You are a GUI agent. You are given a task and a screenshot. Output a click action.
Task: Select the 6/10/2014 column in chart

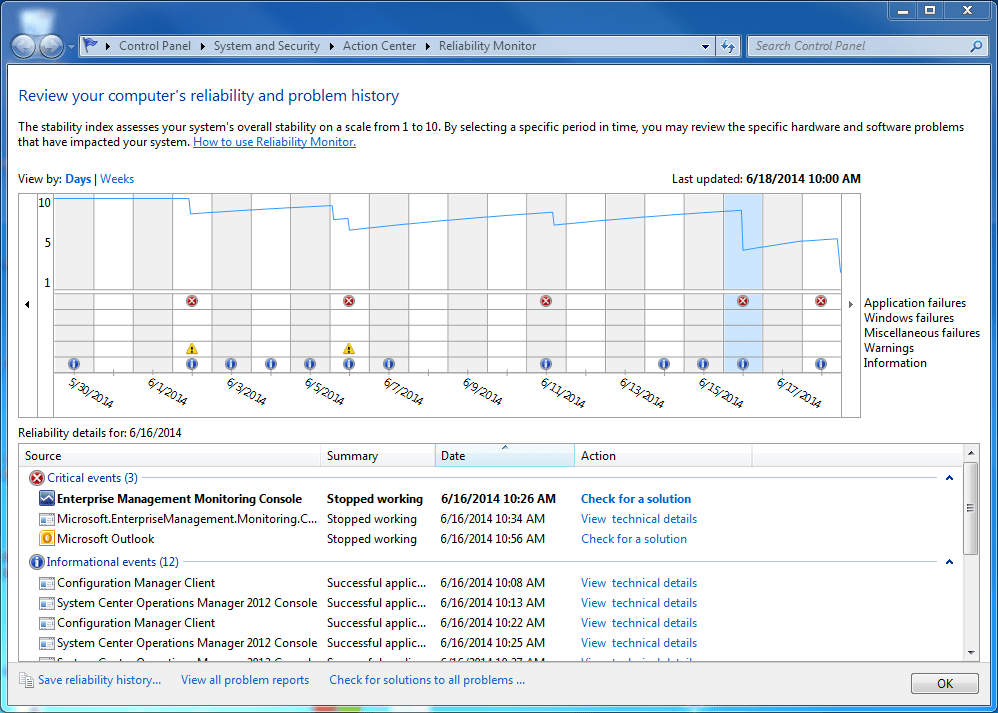click(507, 283)
